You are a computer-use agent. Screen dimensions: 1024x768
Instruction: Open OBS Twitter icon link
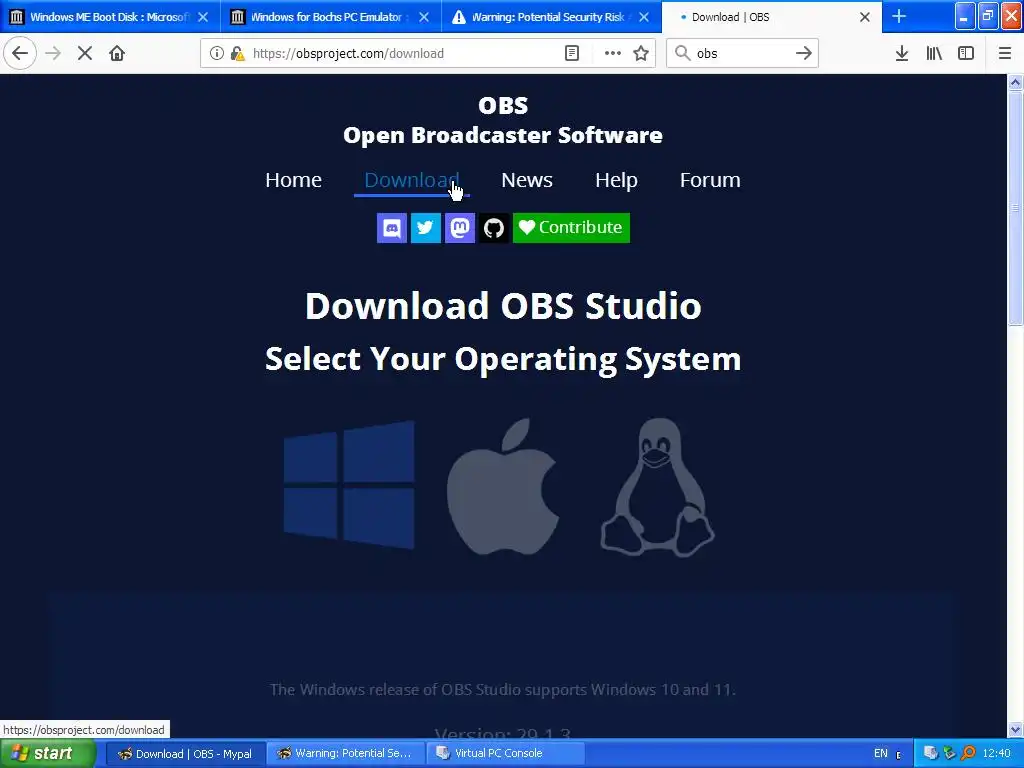426,228
